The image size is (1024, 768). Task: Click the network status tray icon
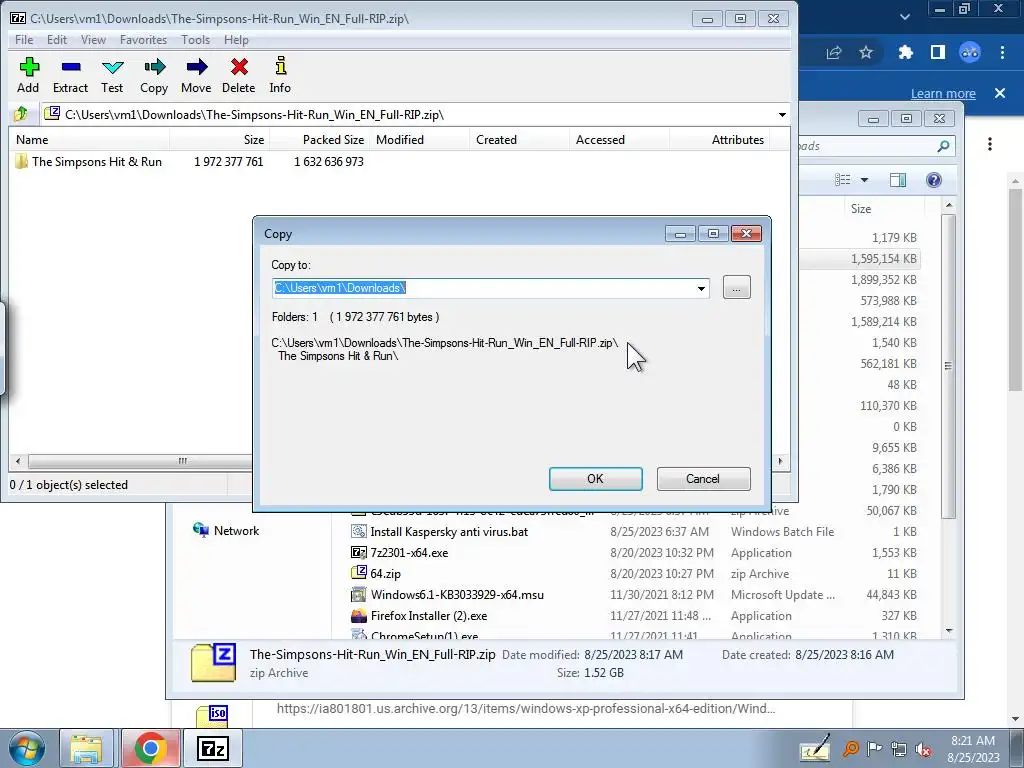(x=899, y=749)
